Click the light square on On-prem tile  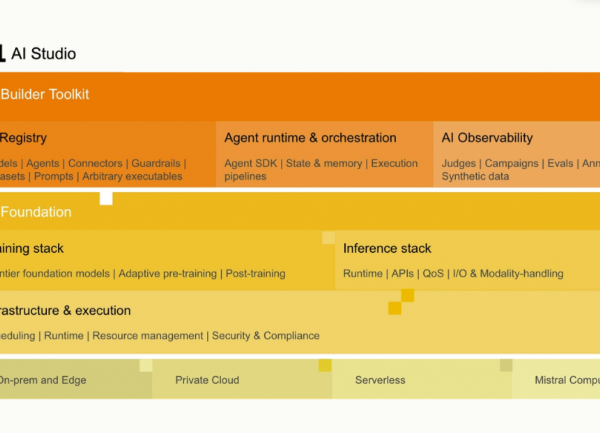(x=146, y=365)
